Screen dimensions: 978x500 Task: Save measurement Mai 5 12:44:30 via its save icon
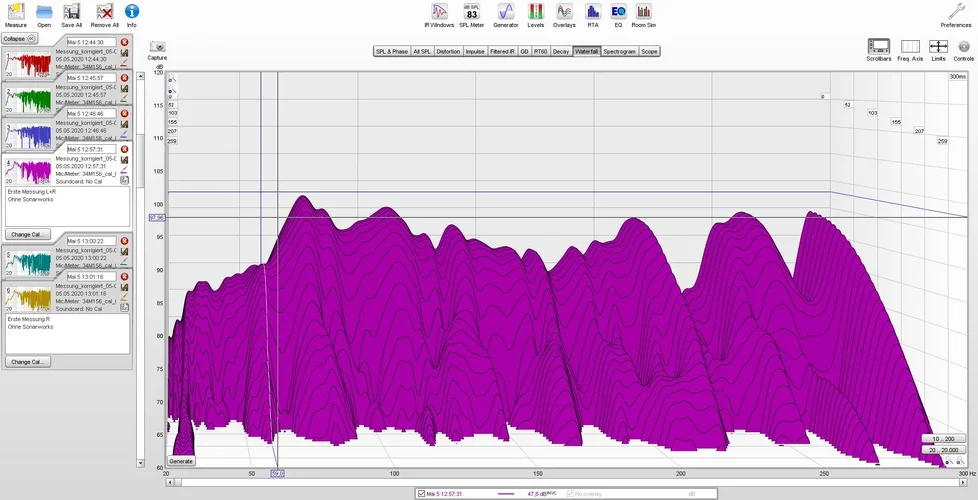tap(124, 53)
